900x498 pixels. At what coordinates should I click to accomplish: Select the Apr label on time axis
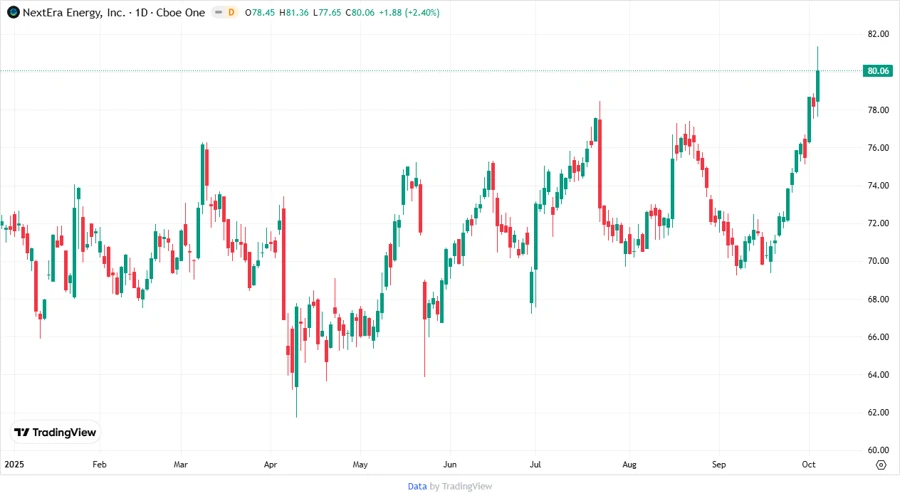(x=270, y=465)
